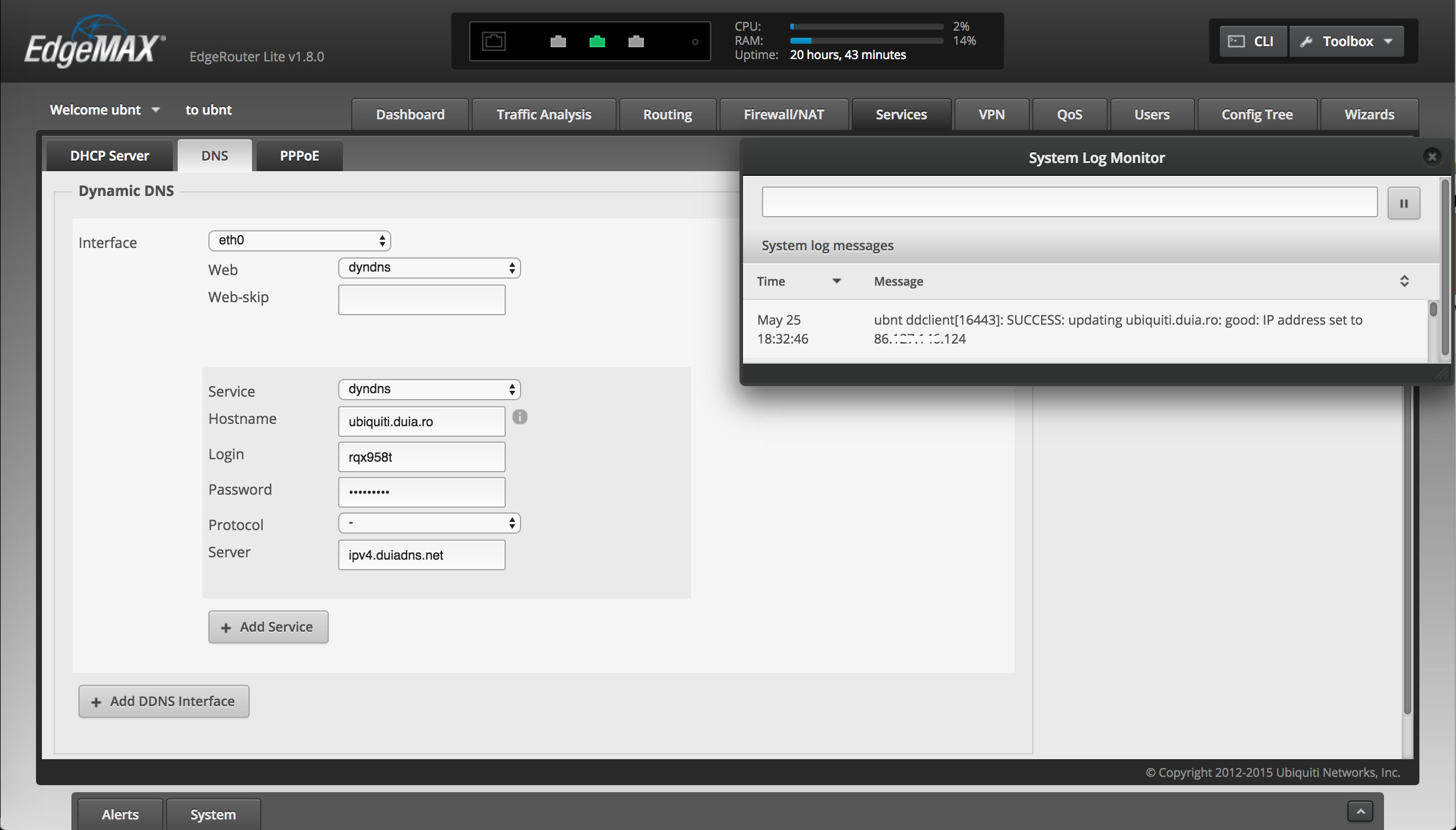Image resolution: width=1456 pixels, height=830 pixels.
Task: Sort log by Time column arrow
Action: (836, 281)
